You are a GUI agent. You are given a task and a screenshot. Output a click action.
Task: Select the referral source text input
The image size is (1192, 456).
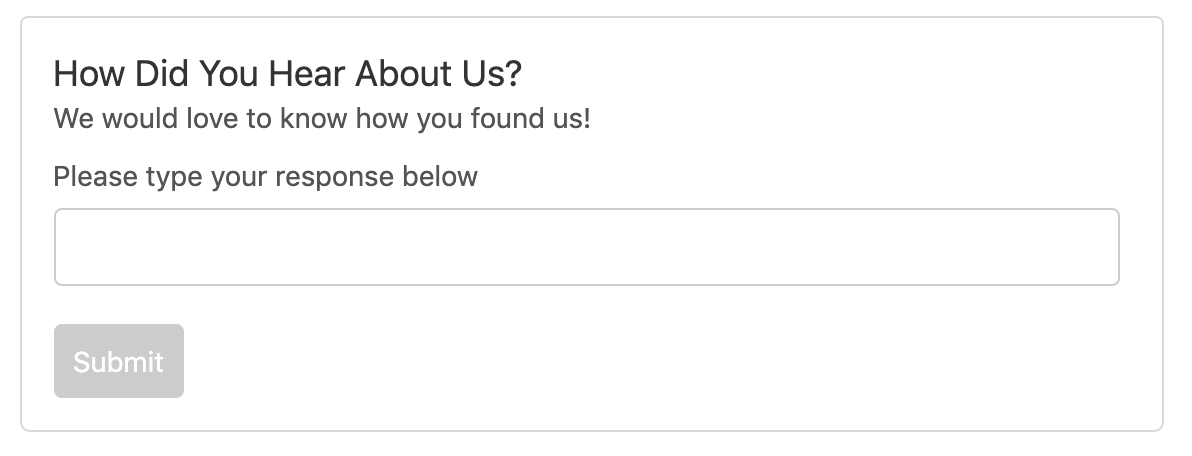[x=586, y=247]
